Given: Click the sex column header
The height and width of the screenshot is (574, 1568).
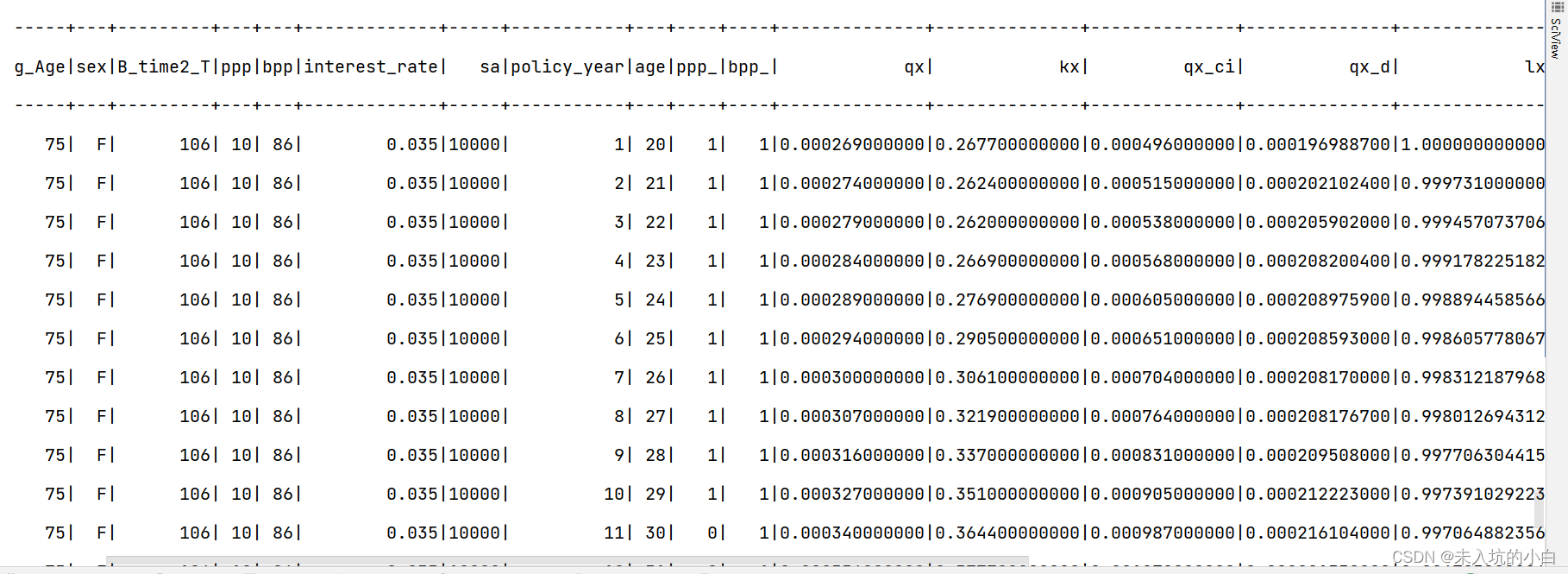Looking at the screenshot, I should 91,67.
